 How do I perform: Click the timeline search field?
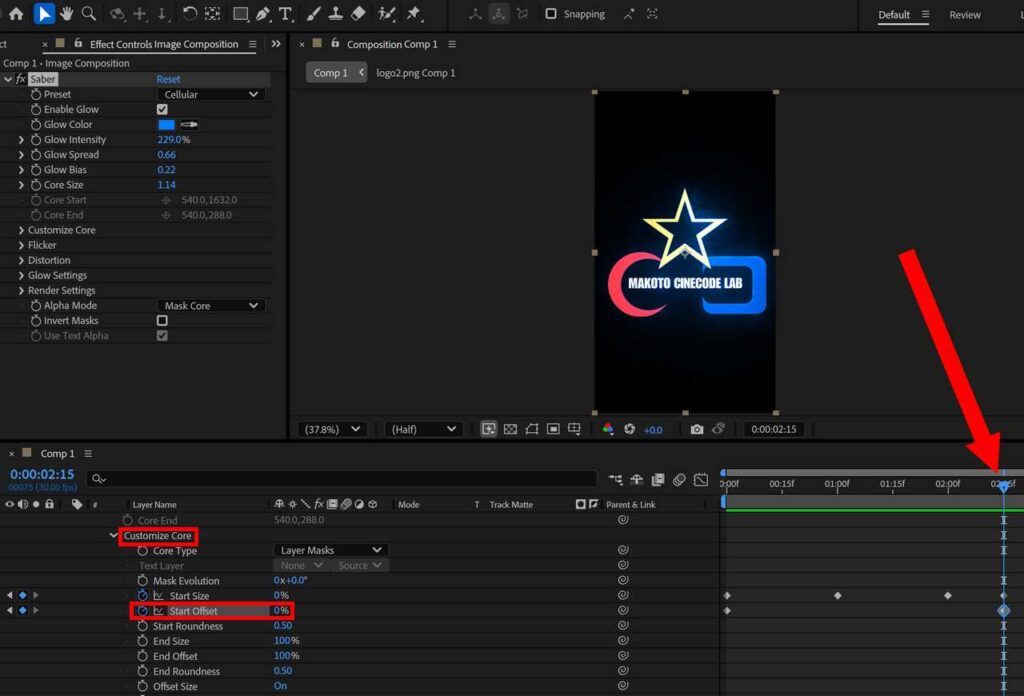coord(342,479)
